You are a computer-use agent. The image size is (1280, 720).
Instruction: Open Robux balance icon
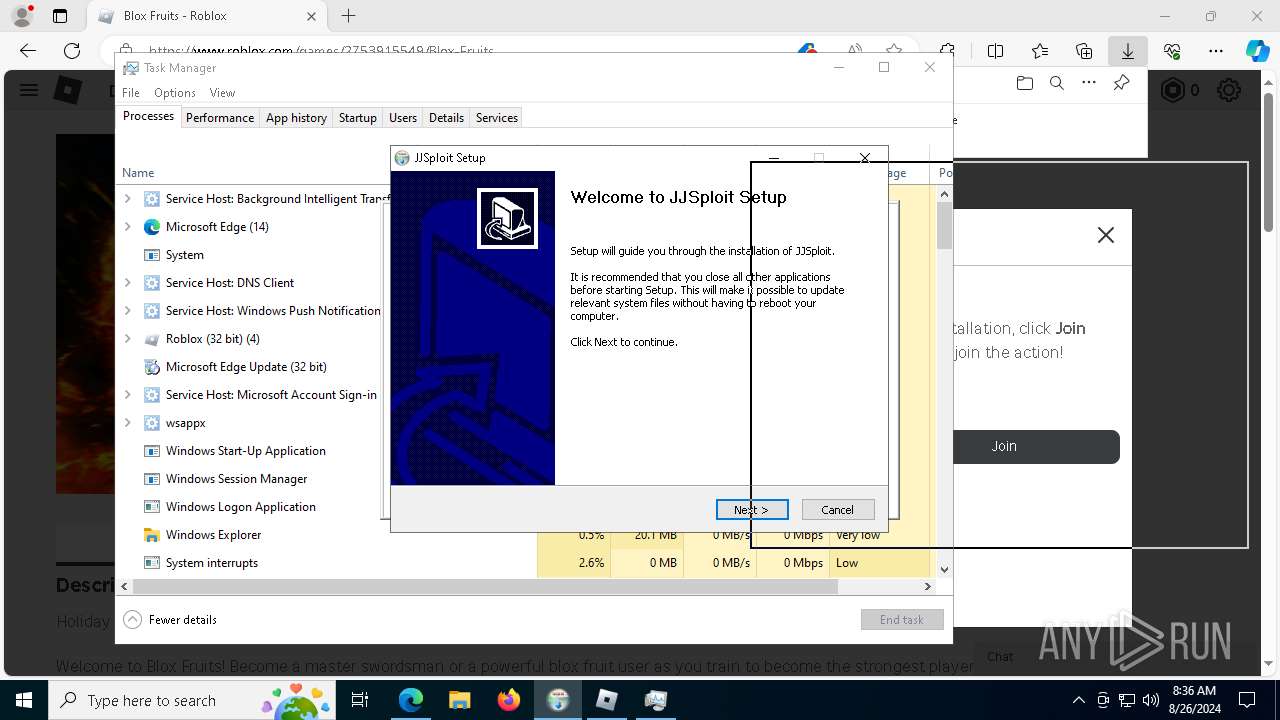[1173, 91]
